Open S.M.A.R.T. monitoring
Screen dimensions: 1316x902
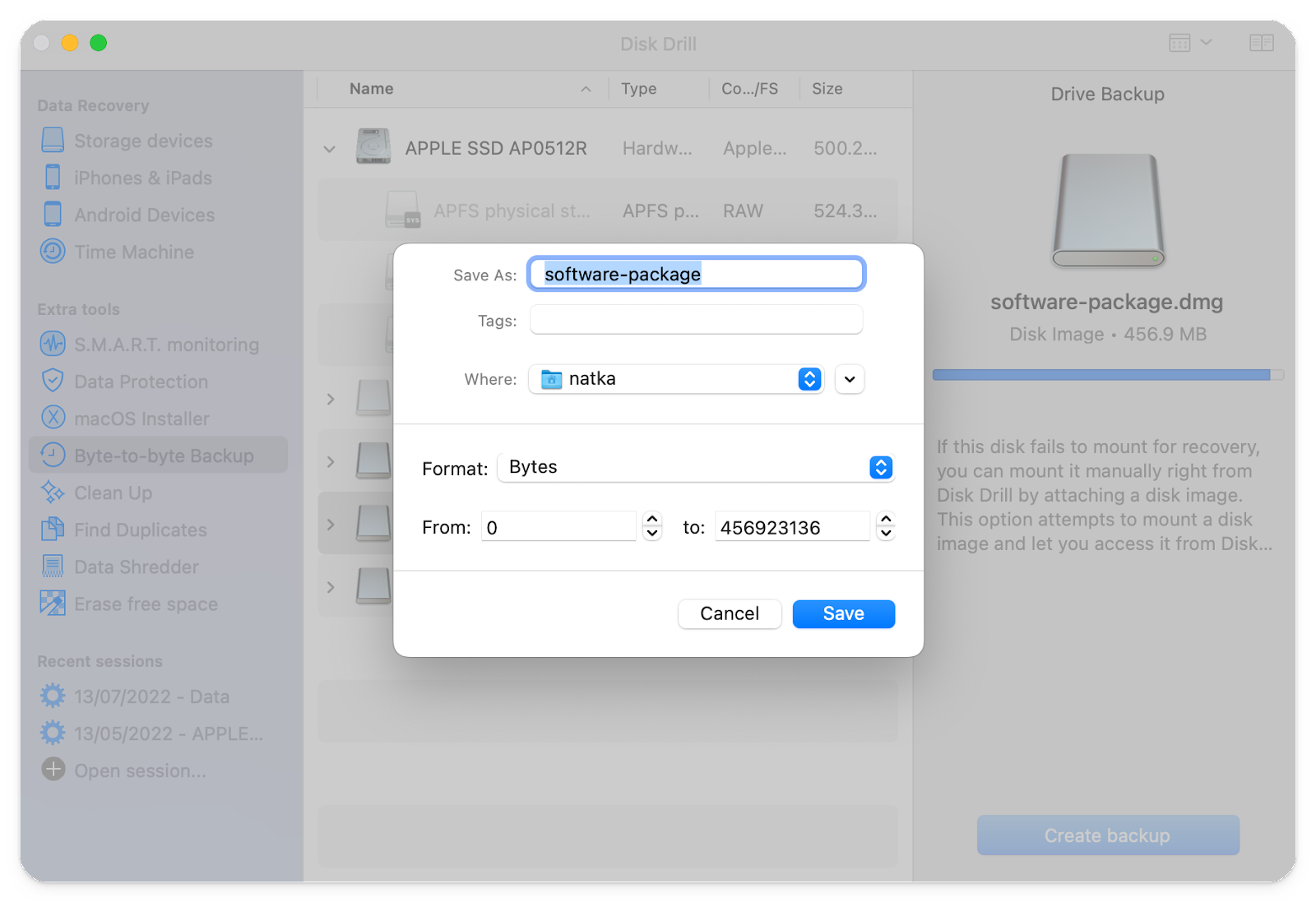[165, 345]
